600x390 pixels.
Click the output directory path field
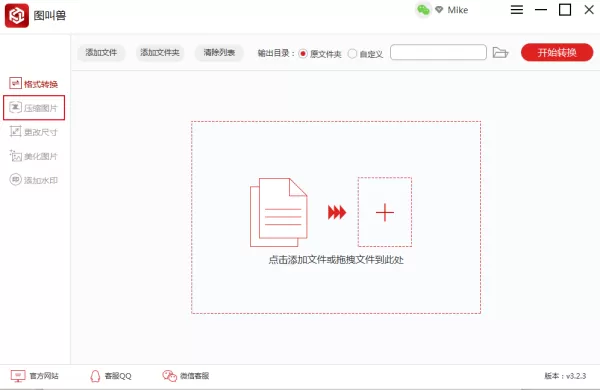pyautogui.click(x=438, y=52)
